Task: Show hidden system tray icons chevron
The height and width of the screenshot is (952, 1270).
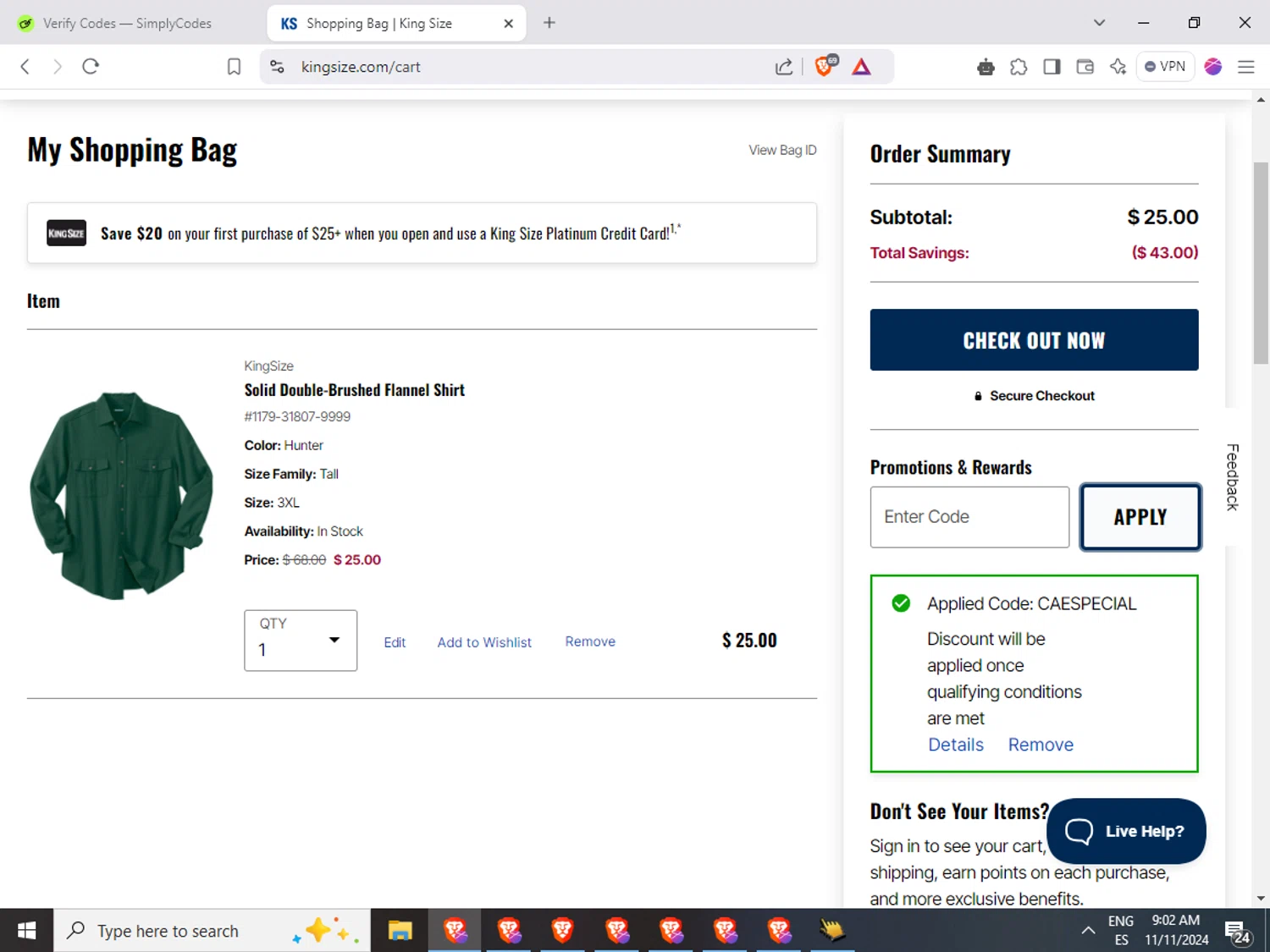Action: pos(1088,931)
